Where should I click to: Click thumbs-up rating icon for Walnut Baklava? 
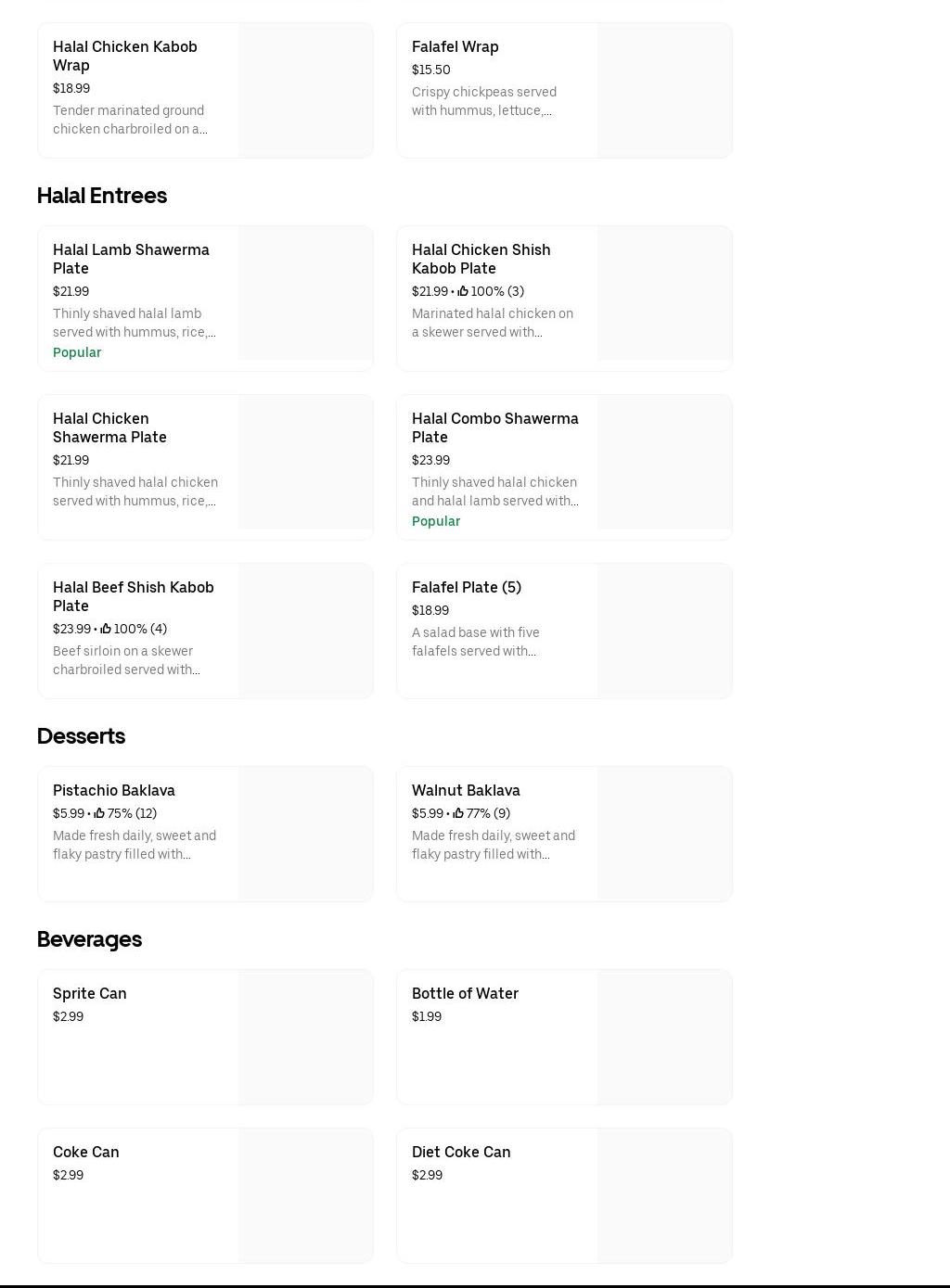click(458, 813)
